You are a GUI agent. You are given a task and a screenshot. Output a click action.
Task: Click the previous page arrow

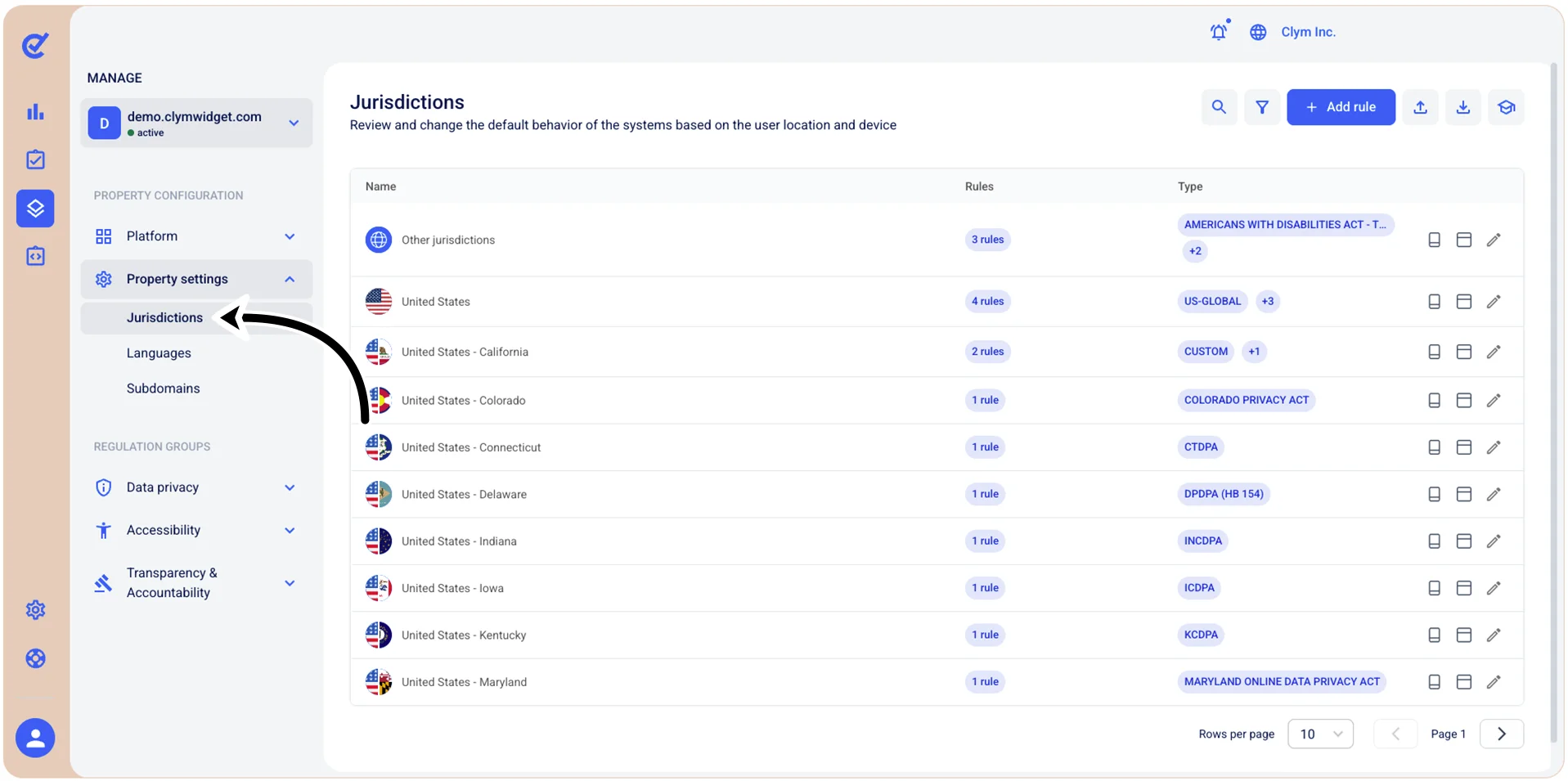click(x=1395, y=734)
